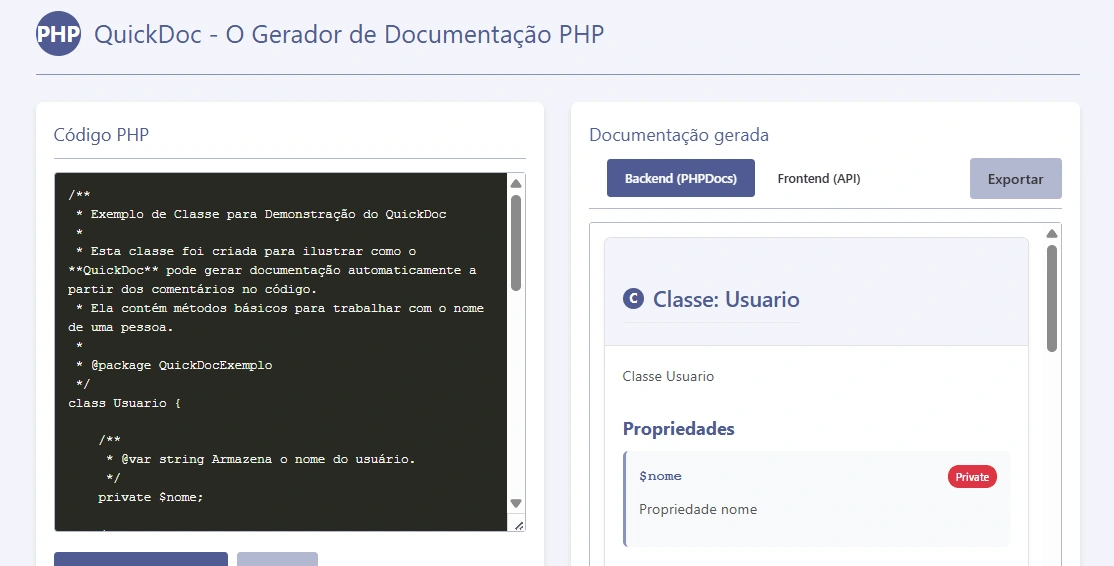Switch to Frontend (API) tab
Screen dimensions: 1114x566
[818, 178]
